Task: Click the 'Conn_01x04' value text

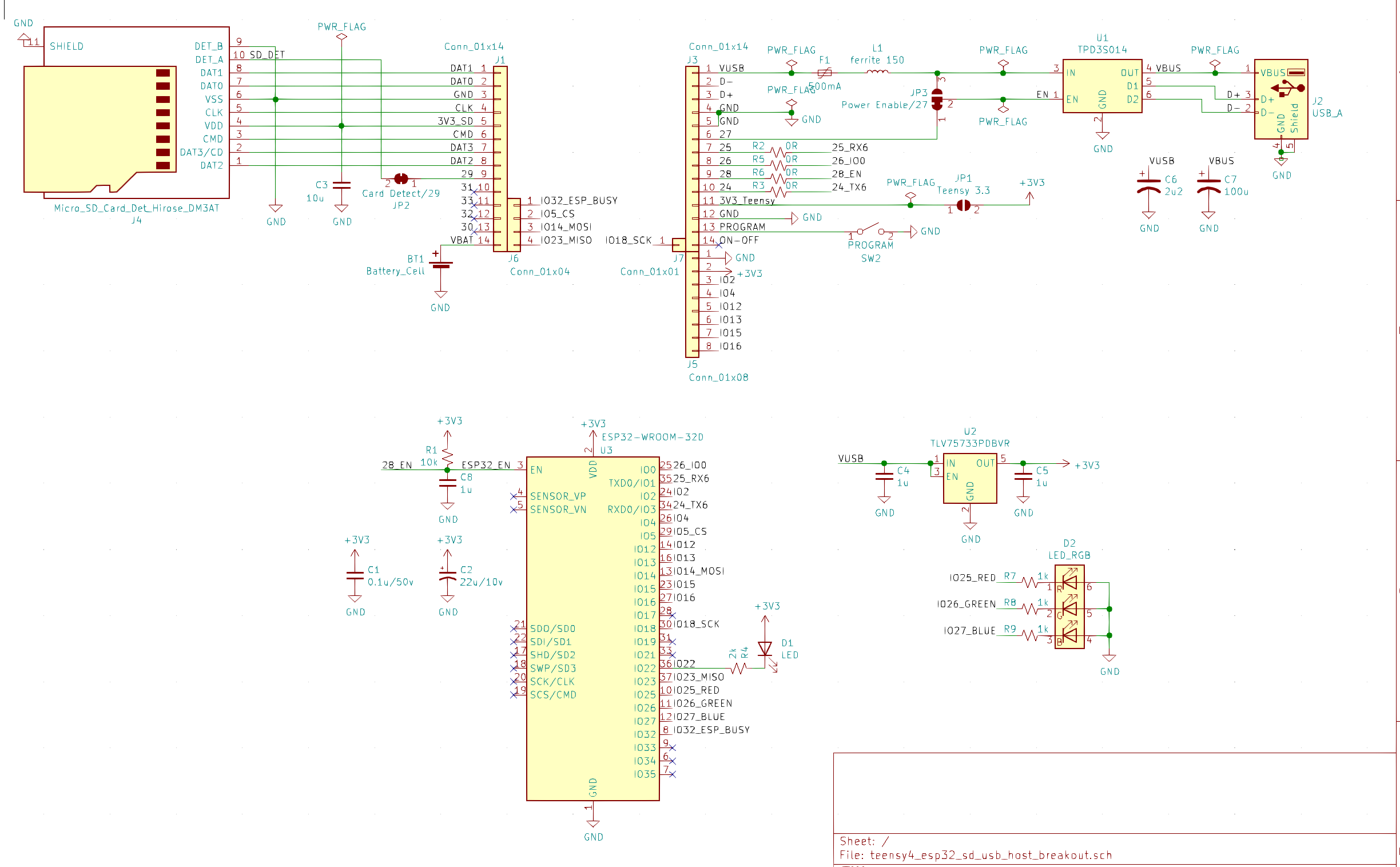Action: tap(540, 272)
